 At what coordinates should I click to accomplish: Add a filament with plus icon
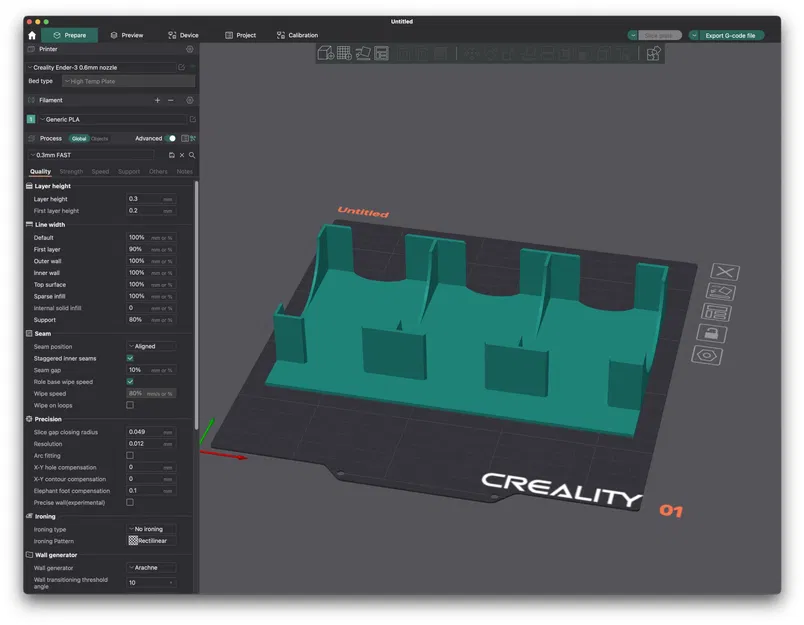(157, 100)
